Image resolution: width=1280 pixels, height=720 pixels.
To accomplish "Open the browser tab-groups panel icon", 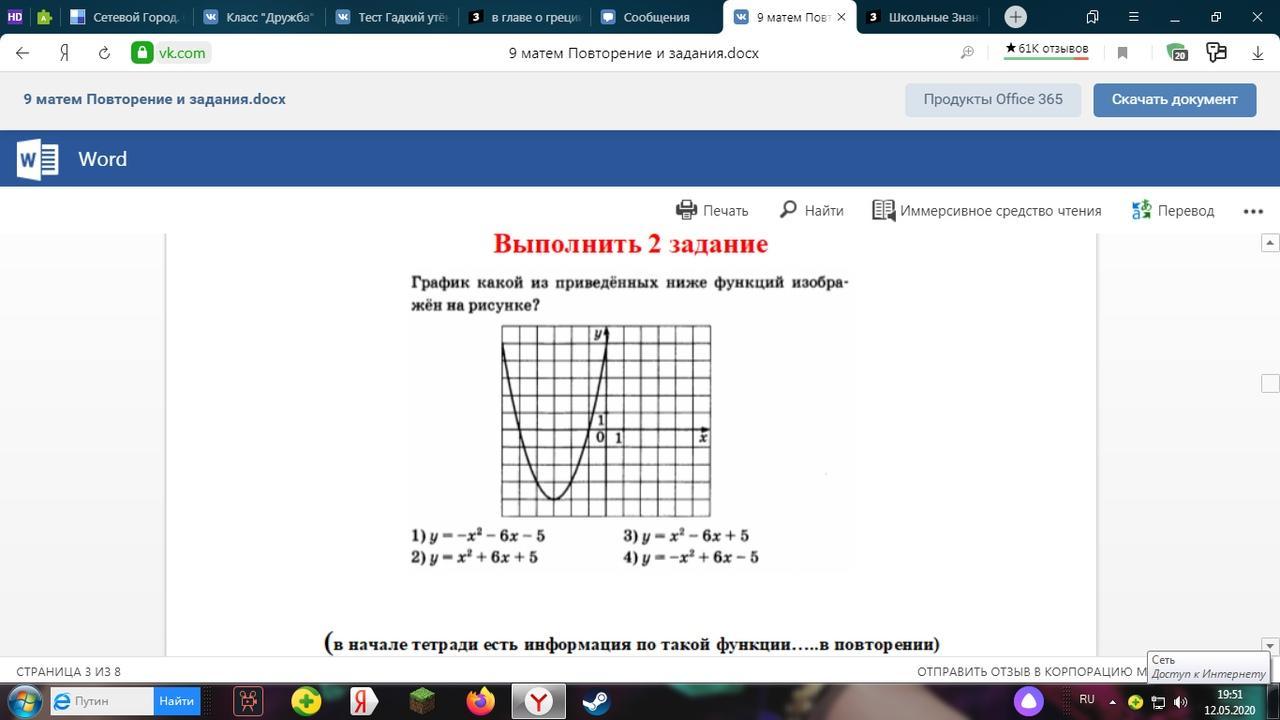I will click(x=1092, y=17).
